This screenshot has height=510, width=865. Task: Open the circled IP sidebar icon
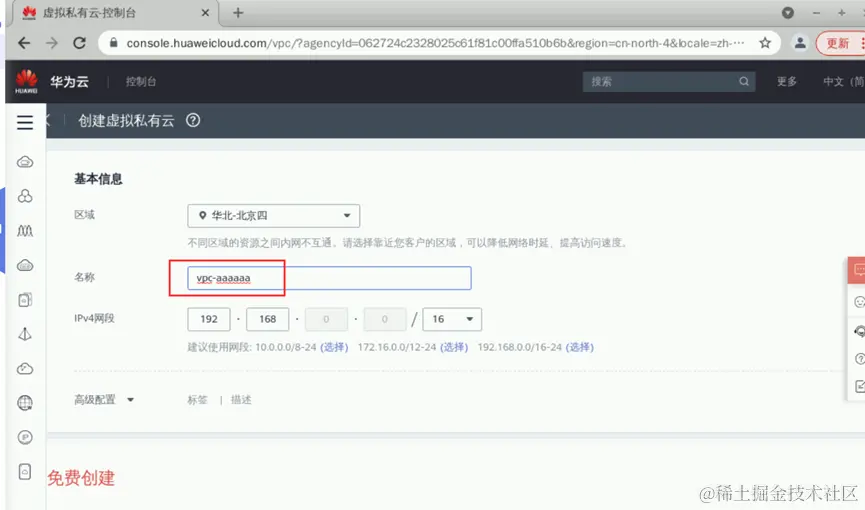(25, 437)
